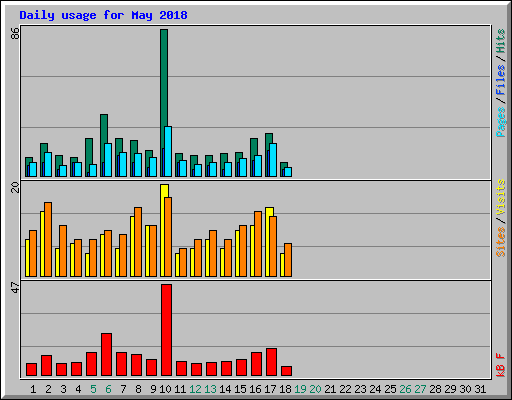512x400 pixels.
Task: Click day label "30" on the x-axis
Action: (x=465, y=389)
